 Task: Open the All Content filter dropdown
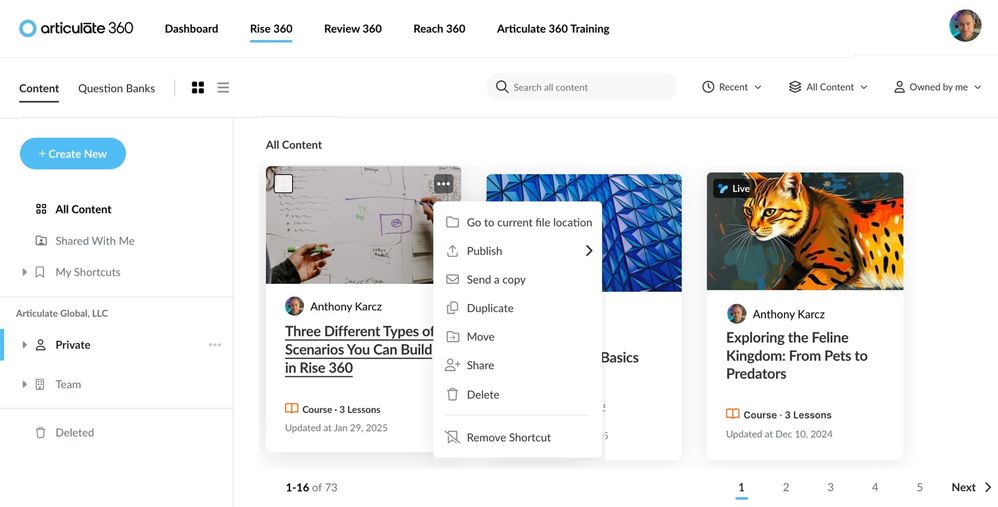[x=827, y=87]
